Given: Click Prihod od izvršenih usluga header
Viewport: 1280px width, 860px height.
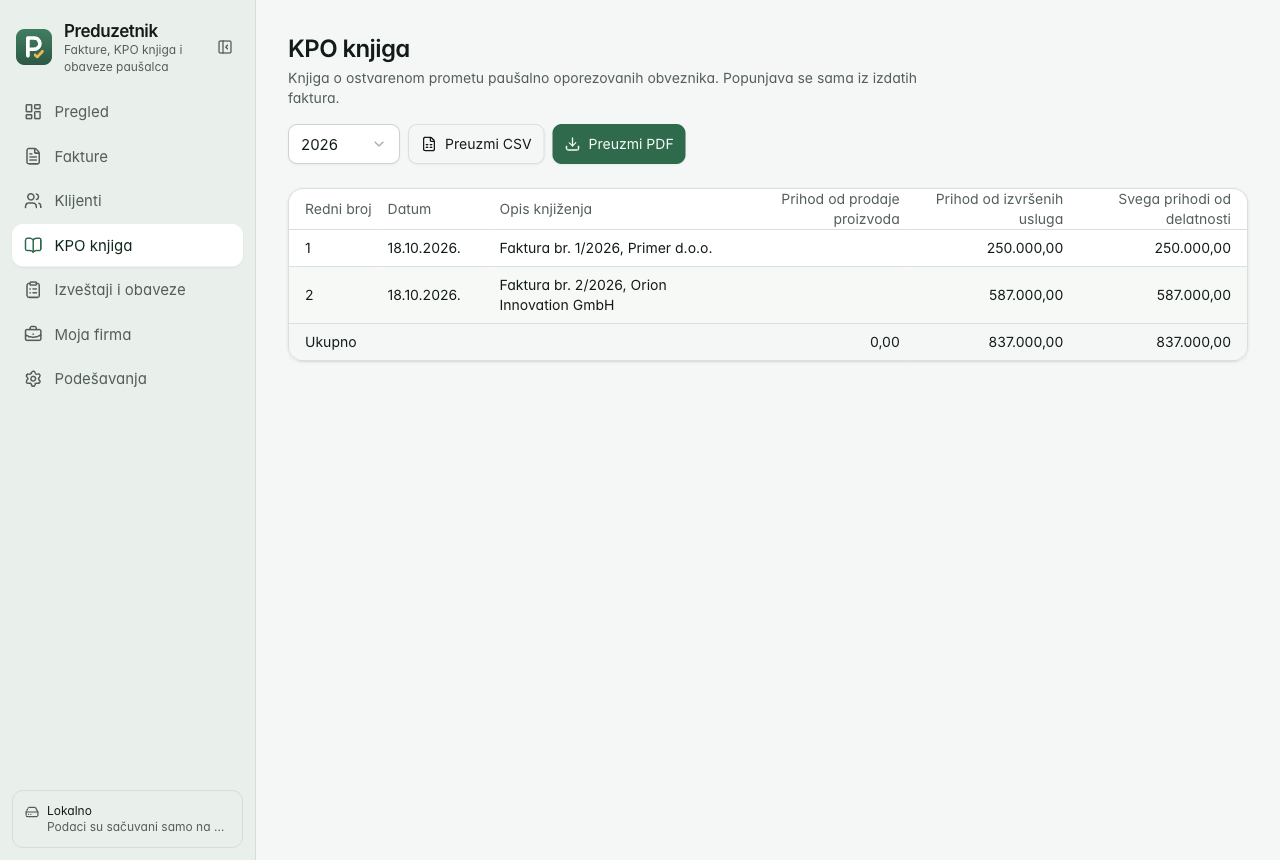Looking at the screenshot, I should (x=999, y=209).
